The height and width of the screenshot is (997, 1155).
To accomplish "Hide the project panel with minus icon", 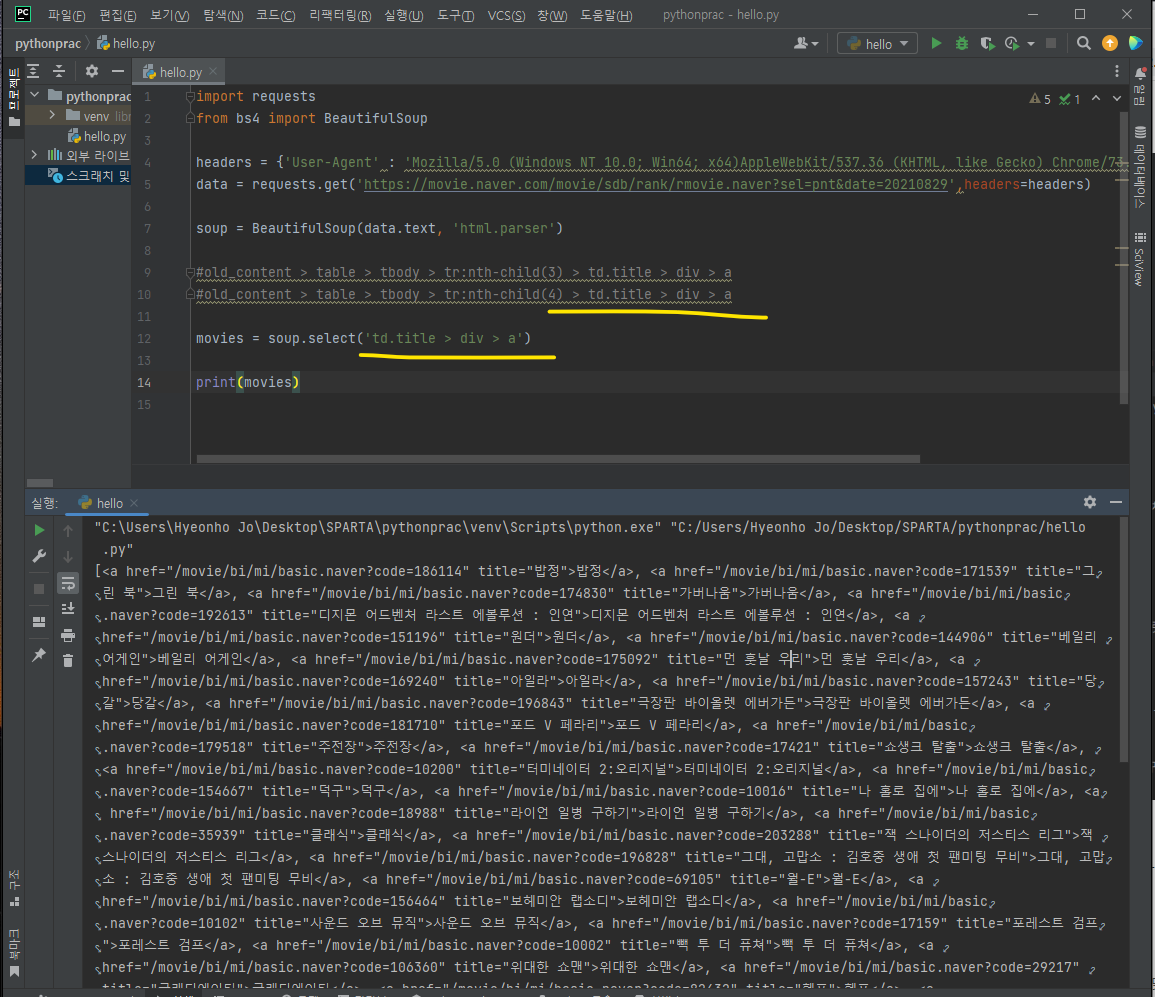I will click(x=117, y=71).
